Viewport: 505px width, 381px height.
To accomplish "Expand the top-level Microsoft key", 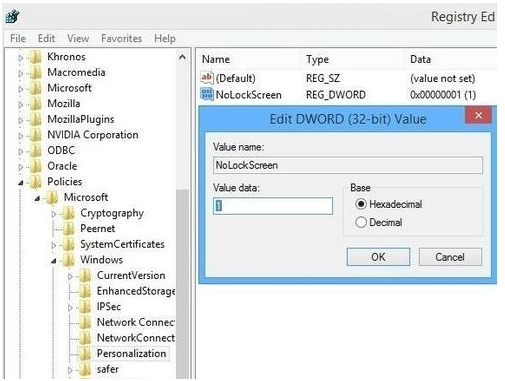I will [x=21, y=89].
